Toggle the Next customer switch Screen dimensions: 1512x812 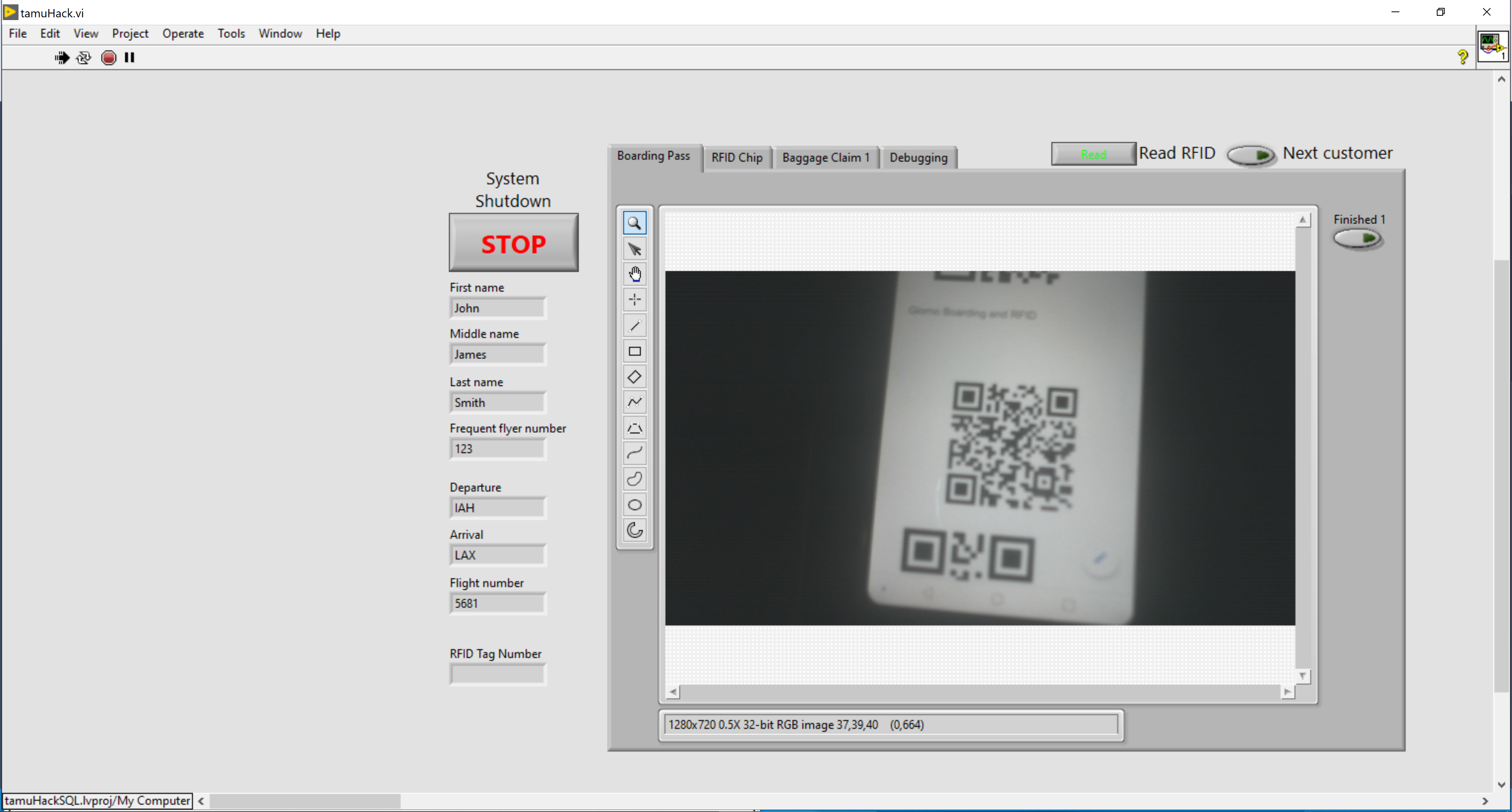(x=1251, y=155)
